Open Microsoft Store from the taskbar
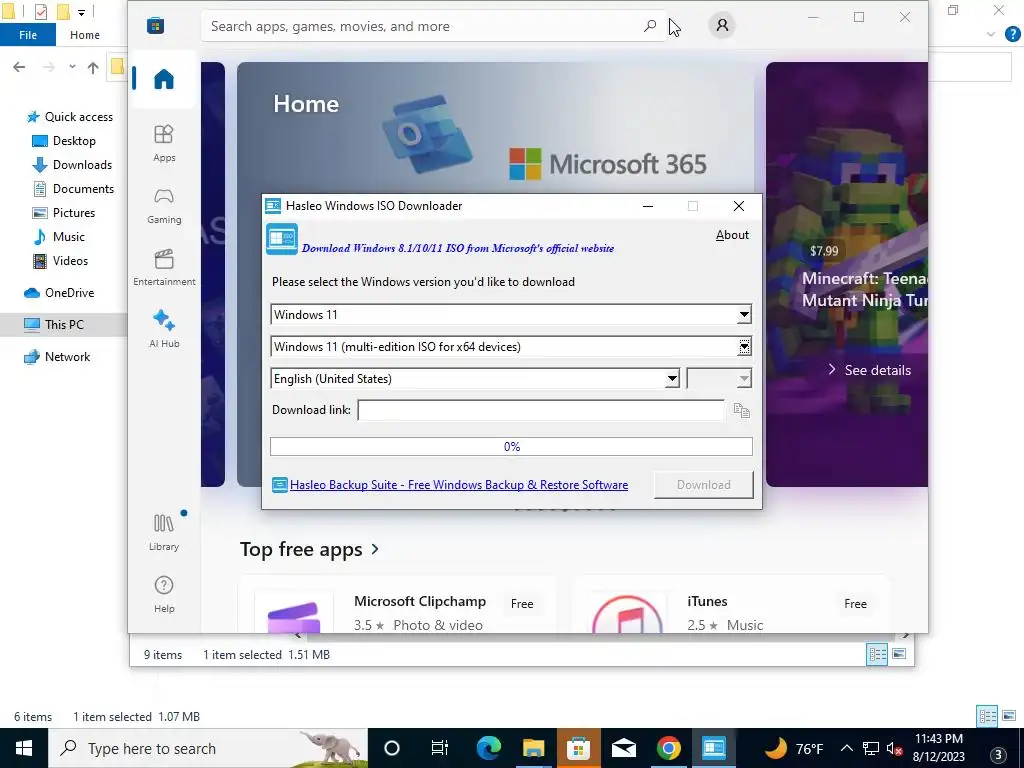The image size is (1024, 768). (x=578, y=748)
